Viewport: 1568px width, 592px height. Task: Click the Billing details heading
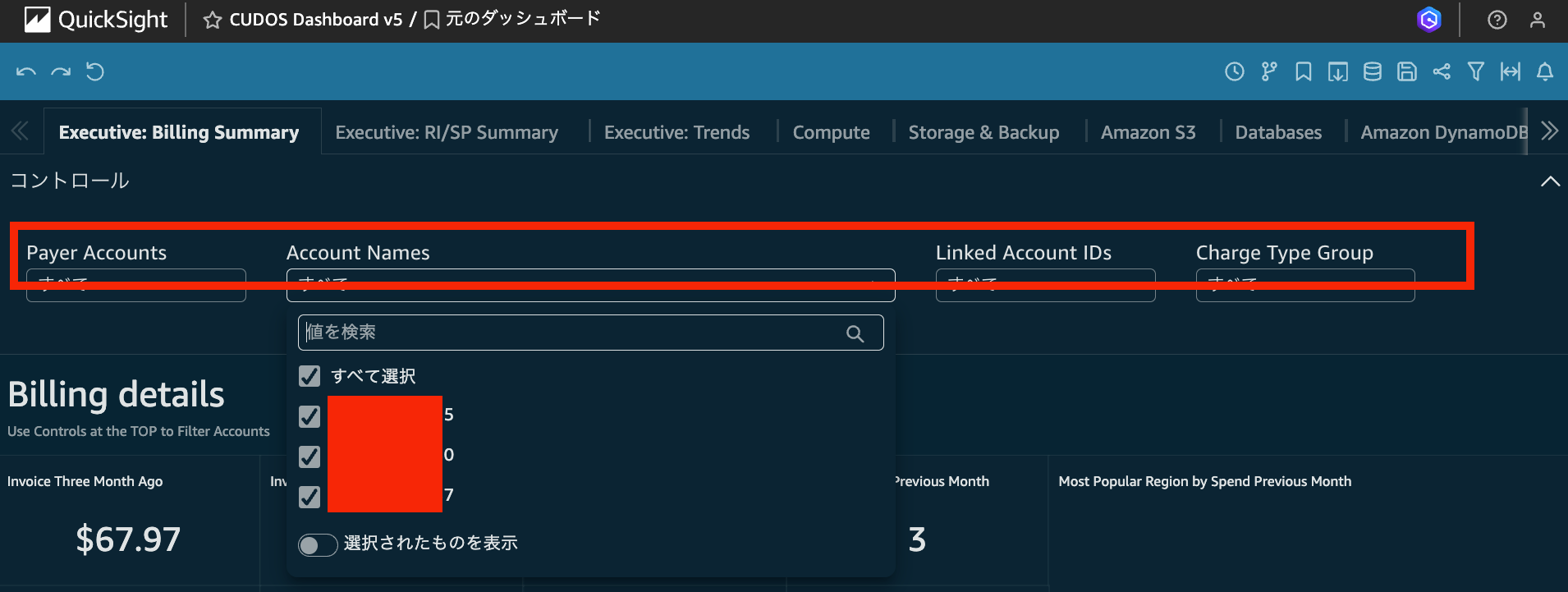[116, 394]
